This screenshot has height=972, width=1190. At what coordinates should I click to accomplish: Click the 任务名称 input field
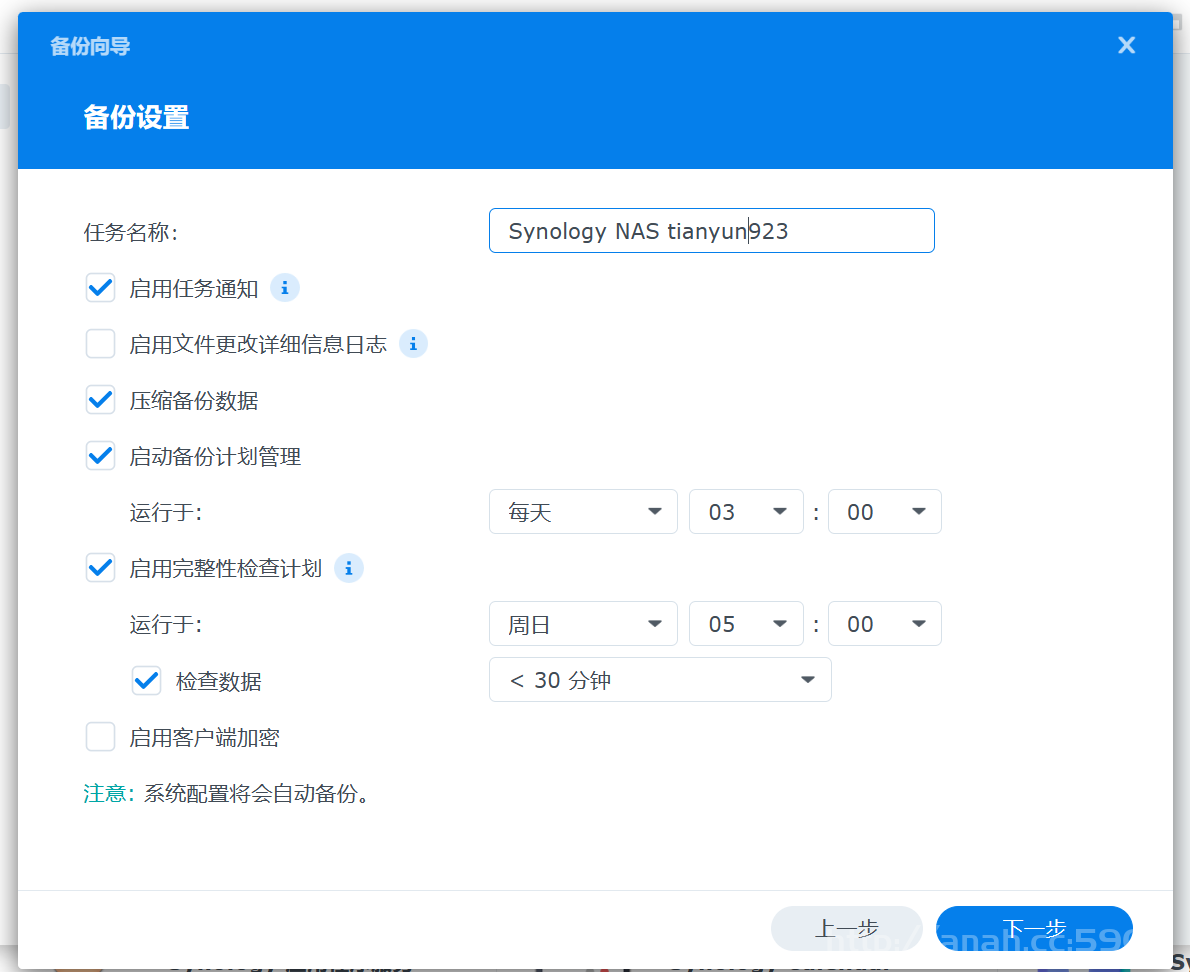point(712,231)
